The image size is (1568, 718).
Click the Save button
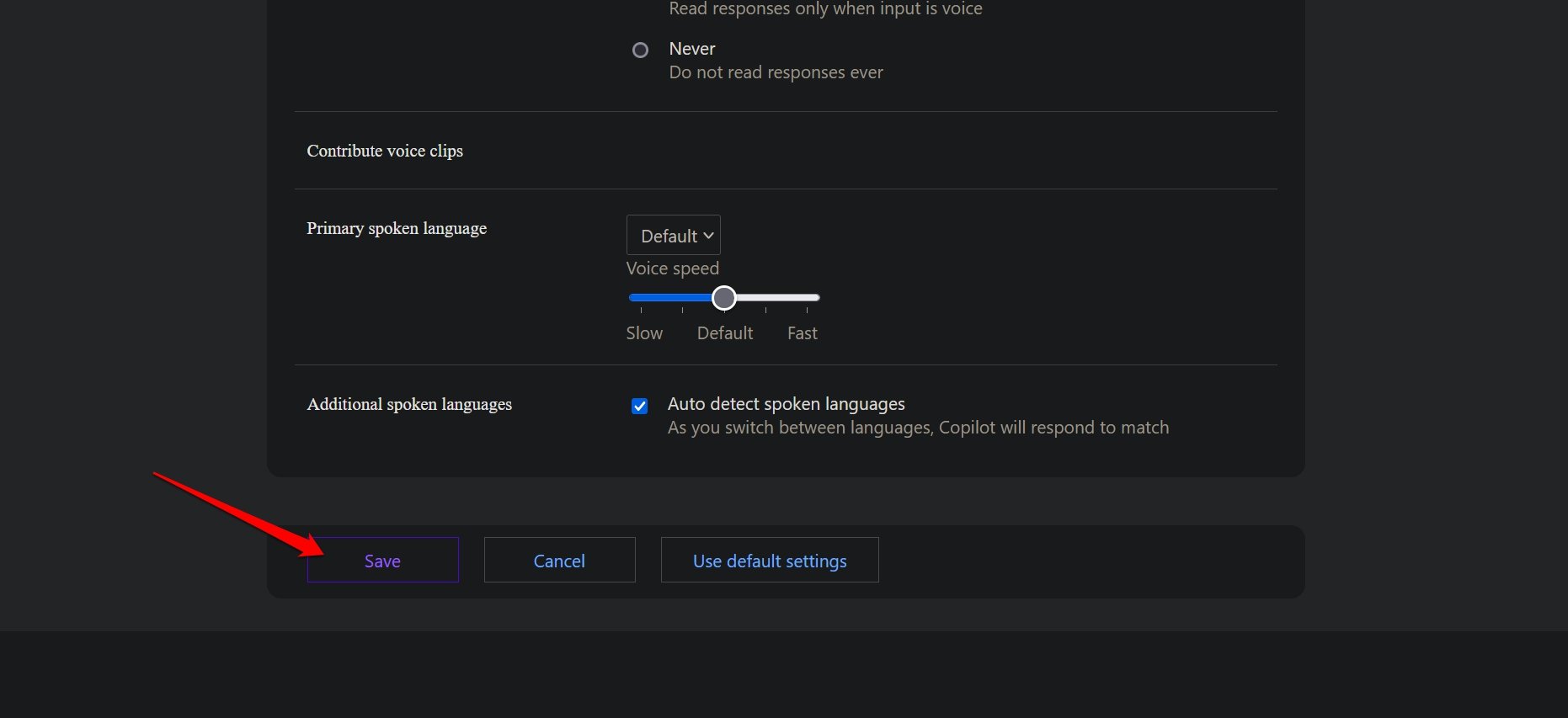click(382, 560)
